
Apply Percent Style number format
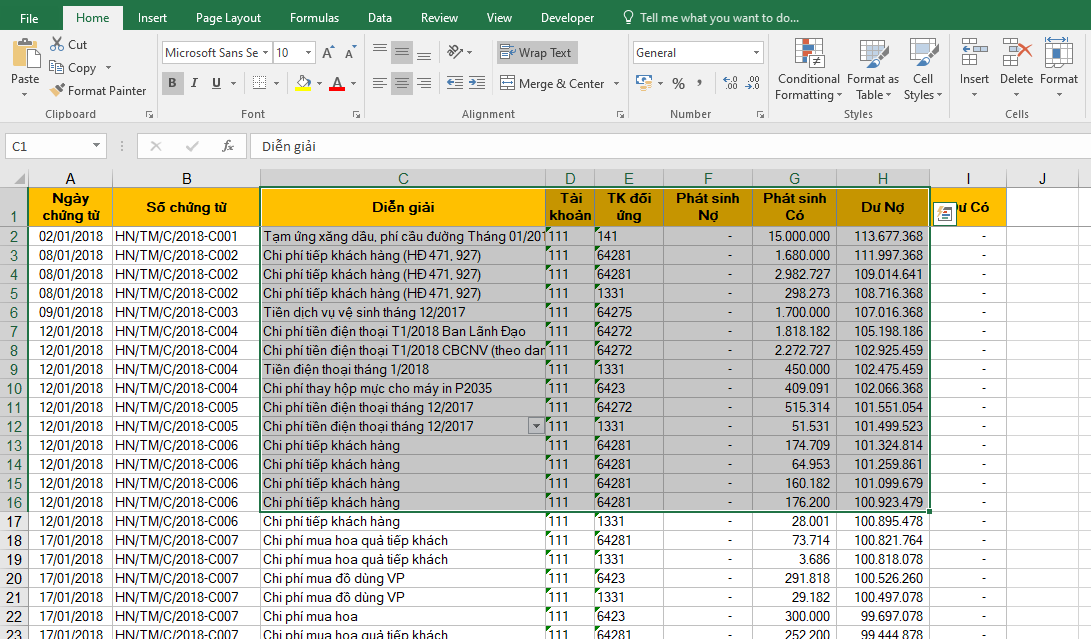(679, 84)
